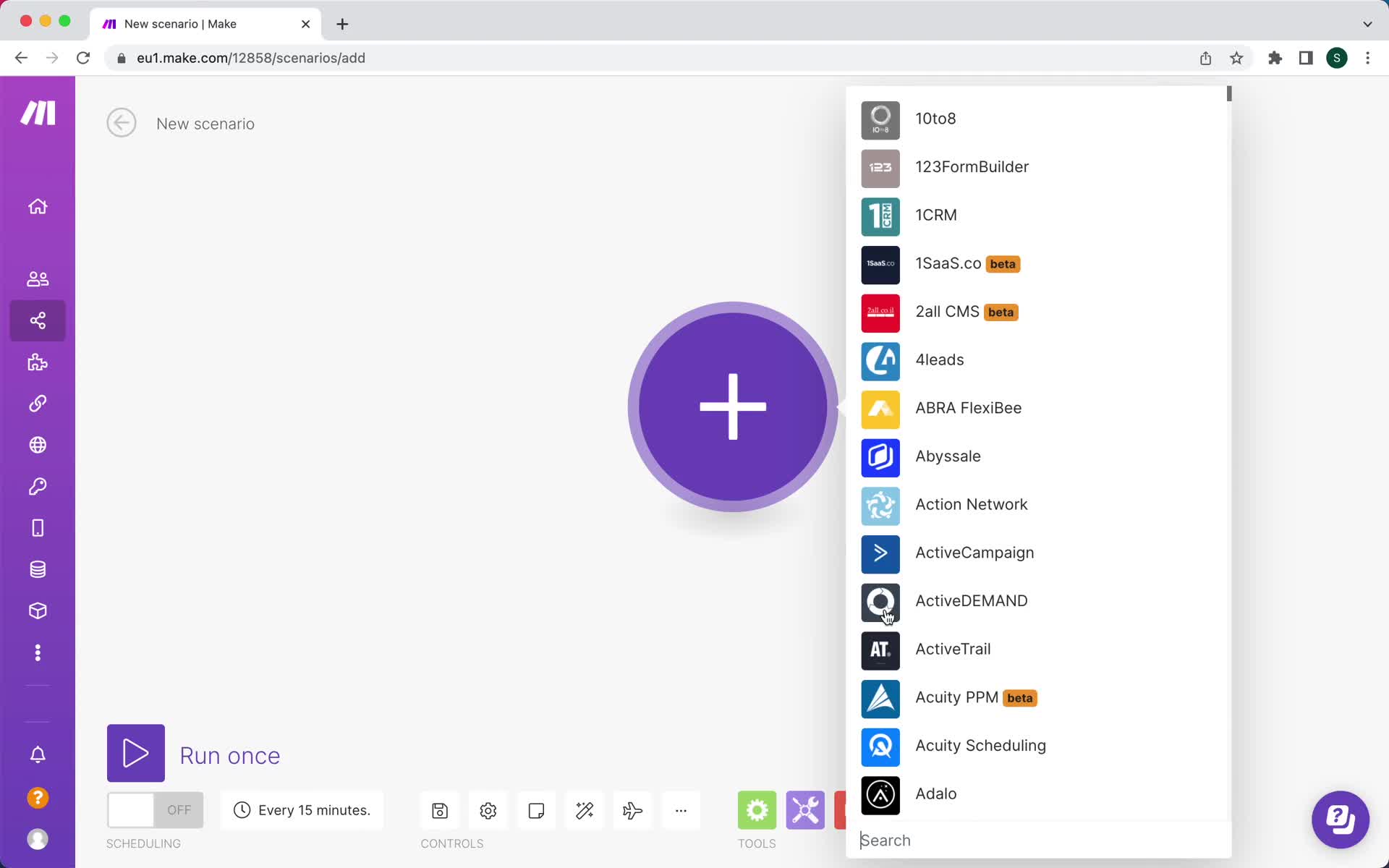Open the Devices phone icon
Screen dimensions: 1389x868
click(38, 528)
